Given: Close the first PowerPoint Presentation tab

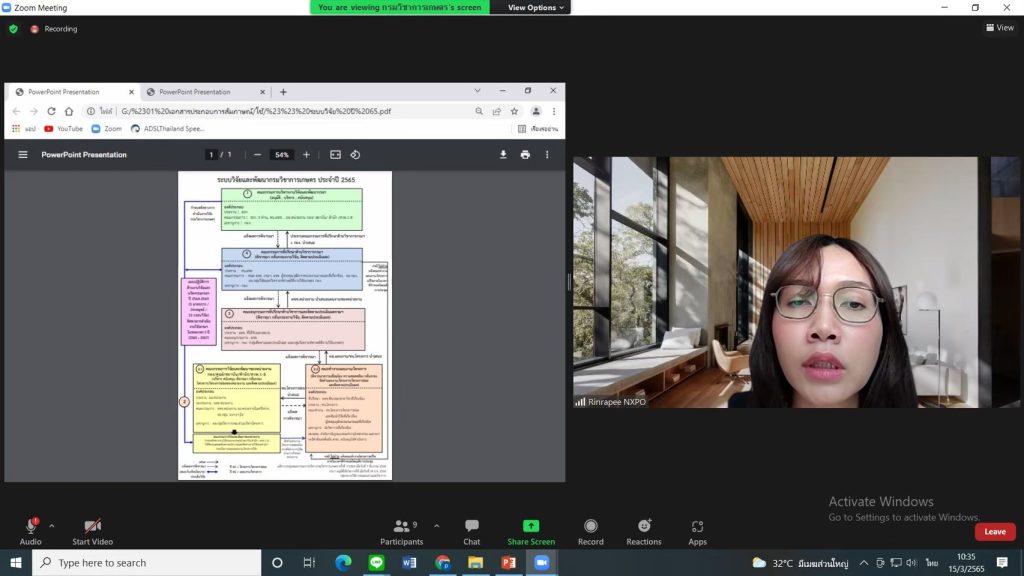Looking at the screenshot, I should tap(131, 92).
